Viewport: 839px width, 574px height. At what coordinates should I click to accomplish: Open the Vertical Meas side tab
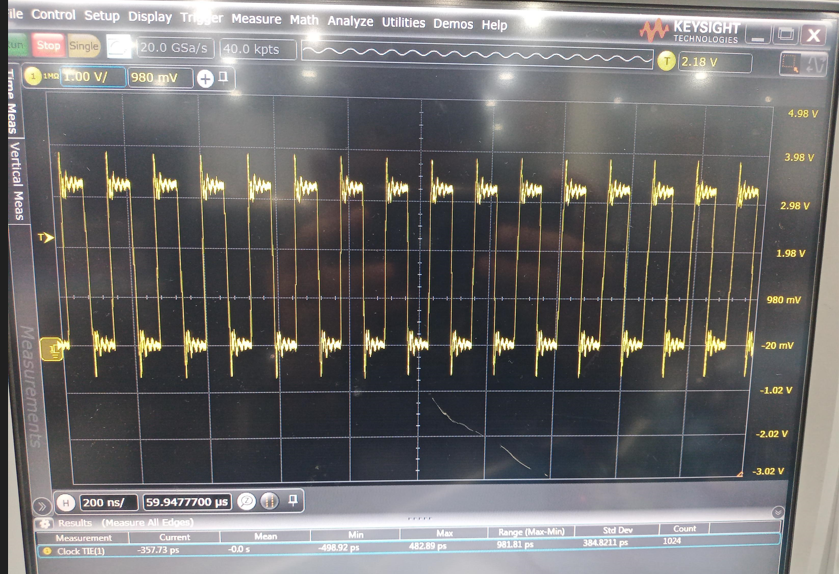click(x=17, y=181)
